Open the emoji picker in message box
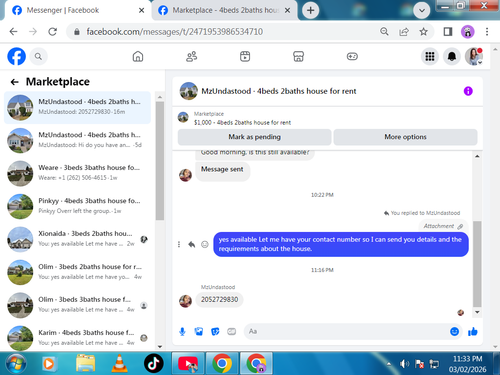This screenshot has height=375, width=500. click(x=454, y=331)
